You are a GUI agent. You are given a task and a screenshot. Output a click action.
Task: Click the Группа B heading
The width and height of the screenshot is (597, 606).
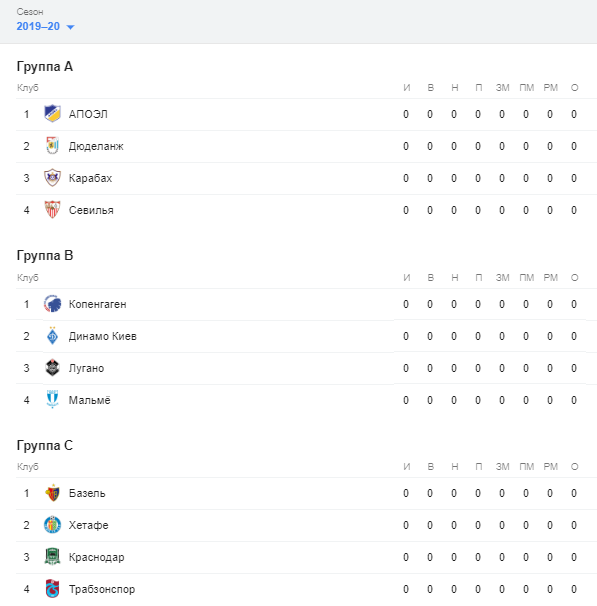point(45,255)
